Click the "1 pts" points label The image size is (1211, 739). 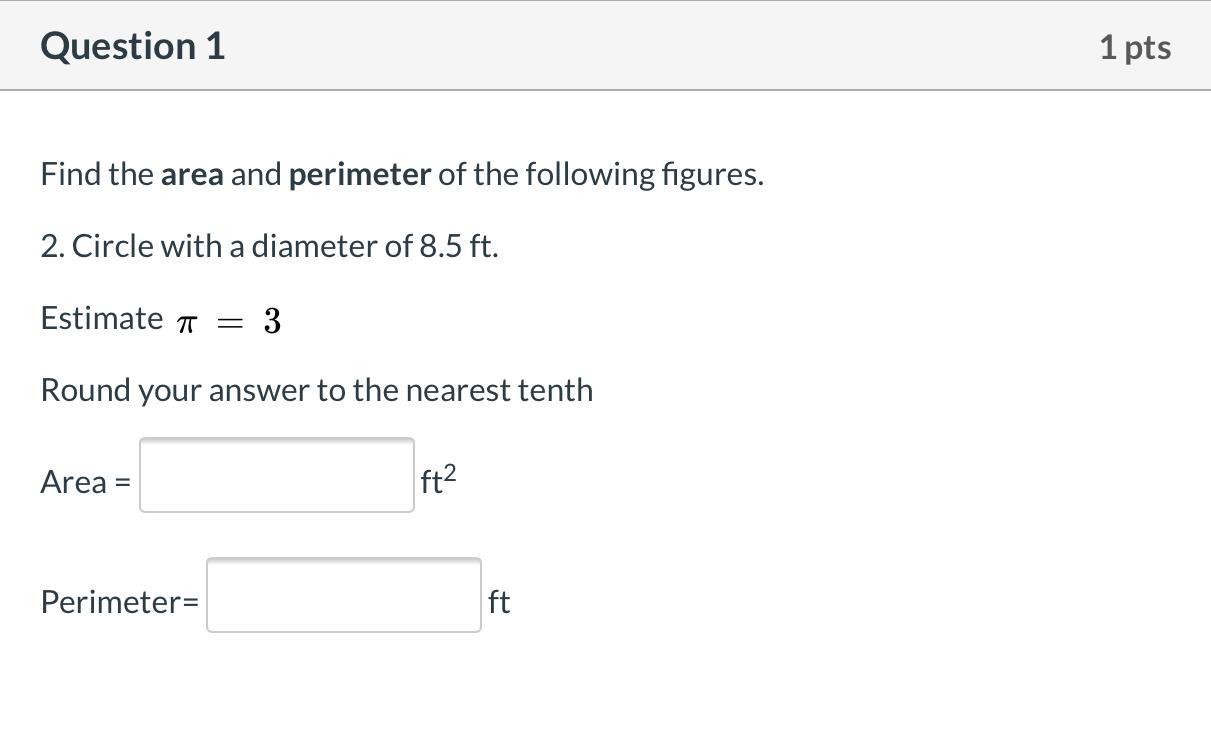pyautogui.click(x=1134, y=47)
